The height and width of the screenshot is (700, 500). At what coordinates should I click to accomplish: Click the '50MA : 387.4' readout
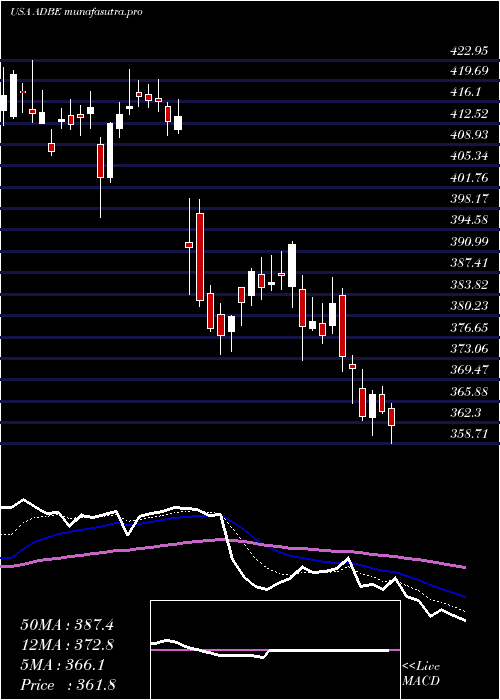click(x=67, y=625)
